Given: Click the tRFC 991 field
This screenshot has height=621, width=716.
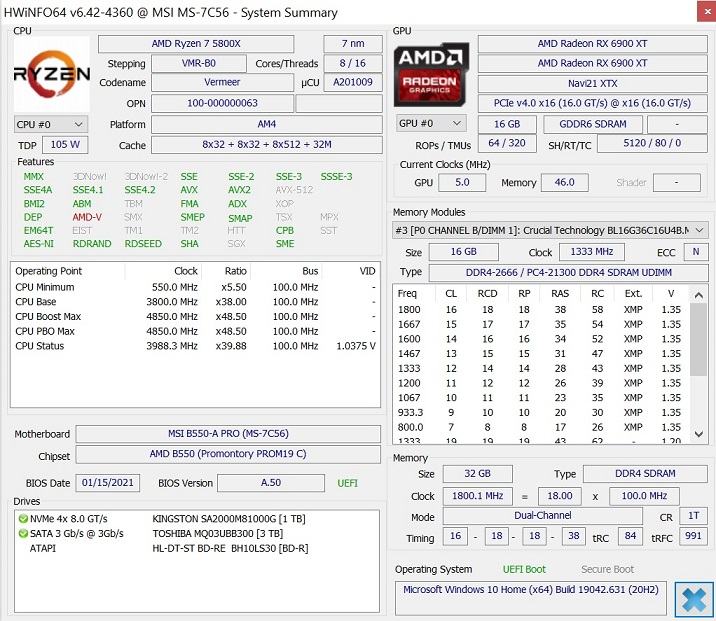Looking at the screenshot, I should pyautogui.click(x=694, y=536).
